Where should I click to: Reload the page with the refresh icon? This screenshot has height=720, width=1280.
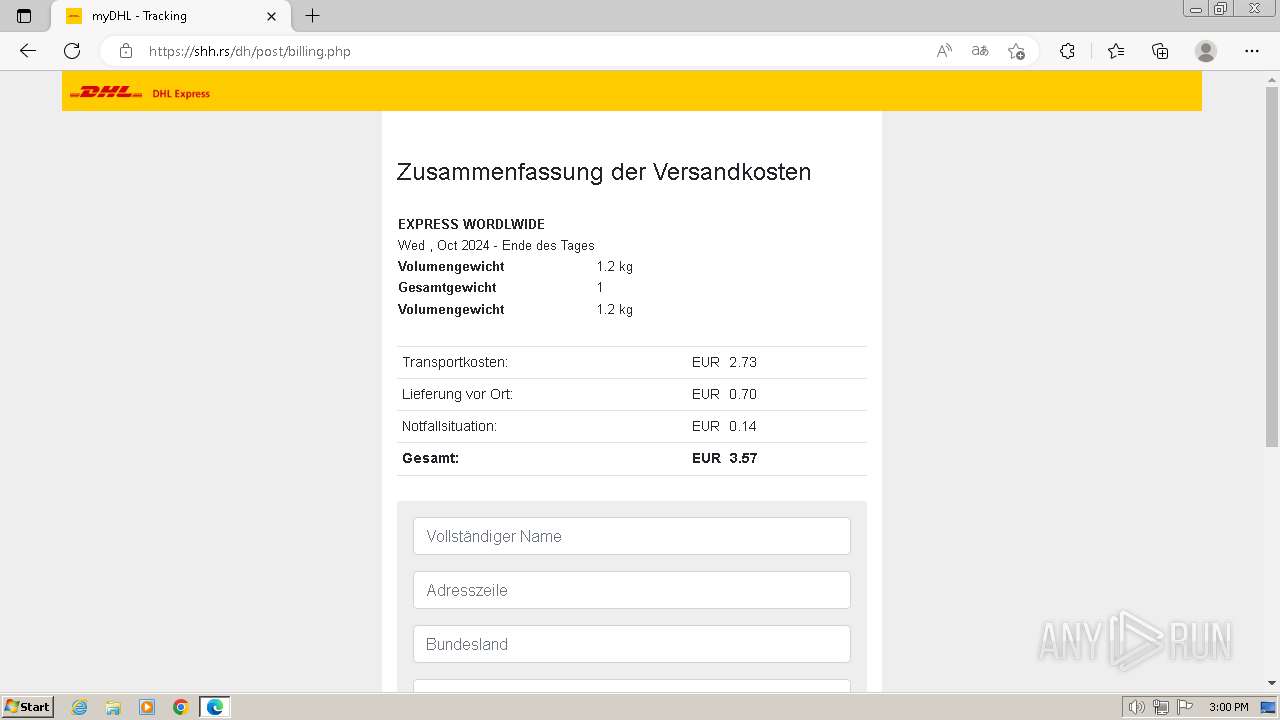(x=72, y=51)
